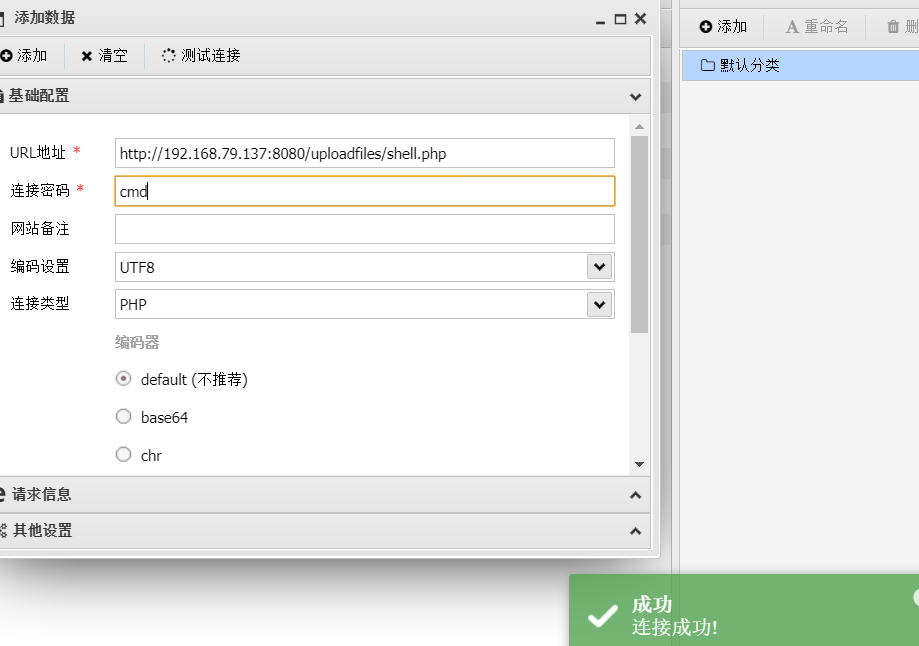Click the folder icon of 默认分类
The width and height of the screenshot is (919, 646).
(x=707, y=65)
